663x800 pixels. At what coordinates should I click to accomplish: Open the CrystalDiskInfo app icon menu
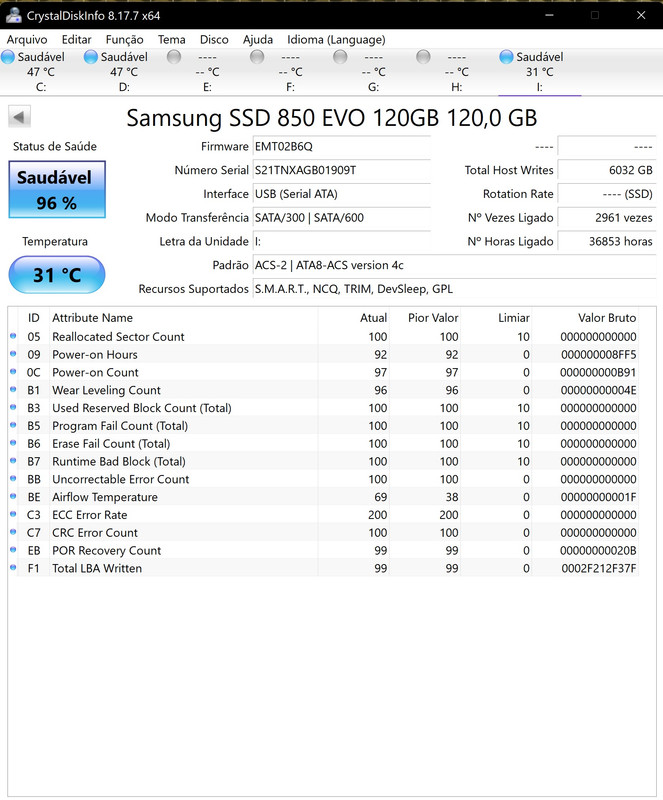tap(13, 16)
